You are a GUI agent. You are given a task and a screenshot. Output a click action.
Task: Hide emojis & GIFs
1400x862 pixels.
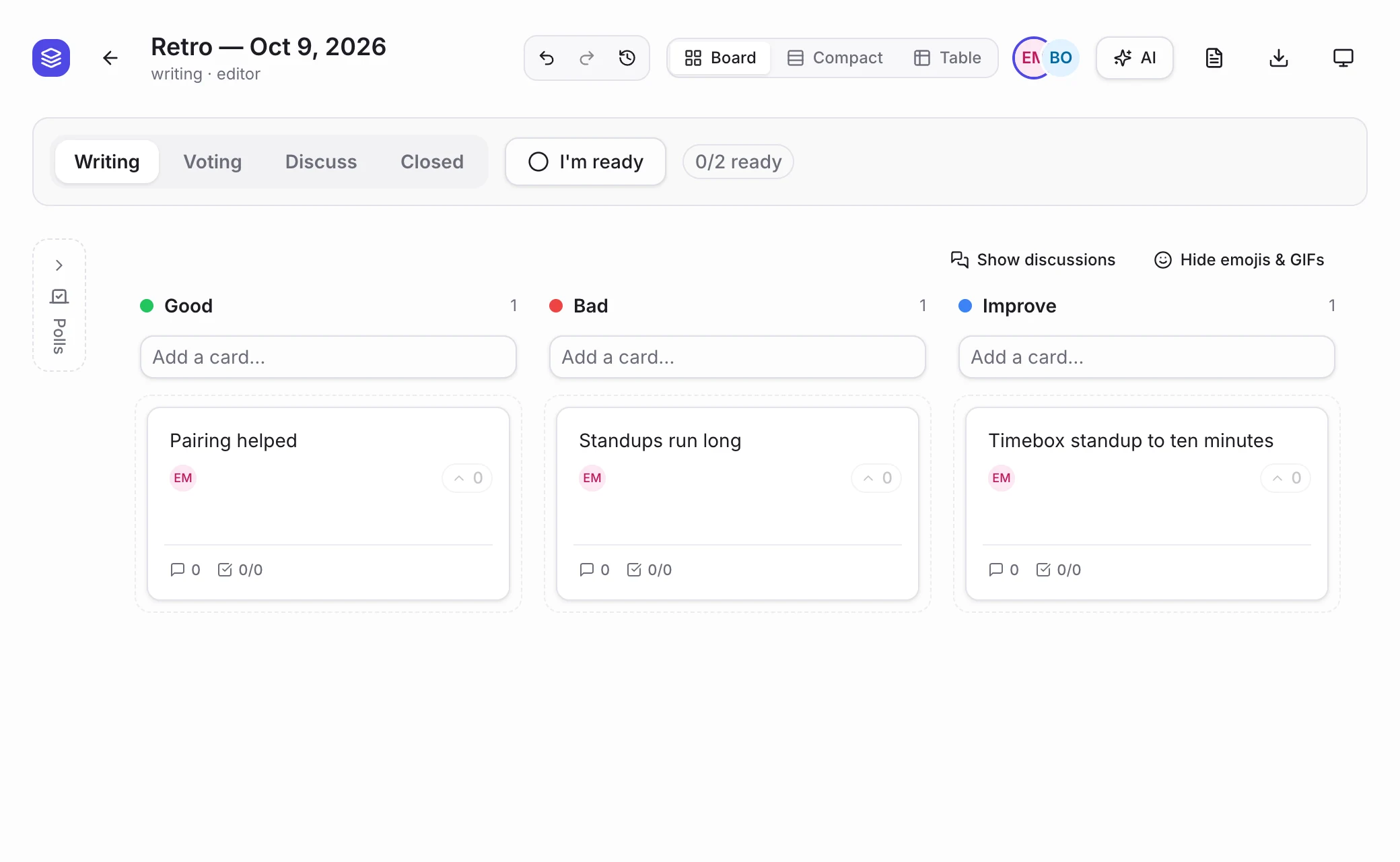pyautogui.click(x=1239, y=260)
